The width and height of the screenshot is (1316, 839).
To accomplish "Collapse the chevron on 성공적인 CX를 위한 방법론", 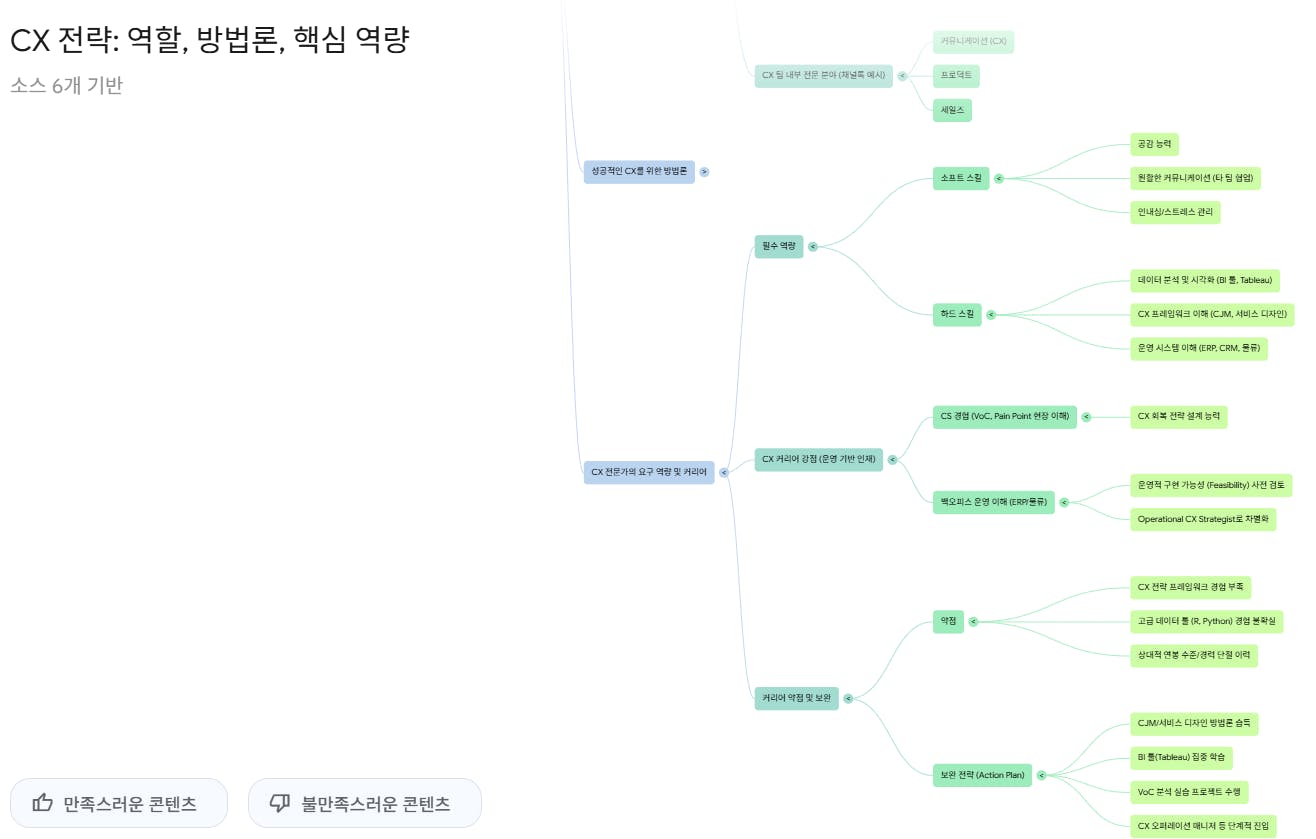I will [x=705, y=172].
